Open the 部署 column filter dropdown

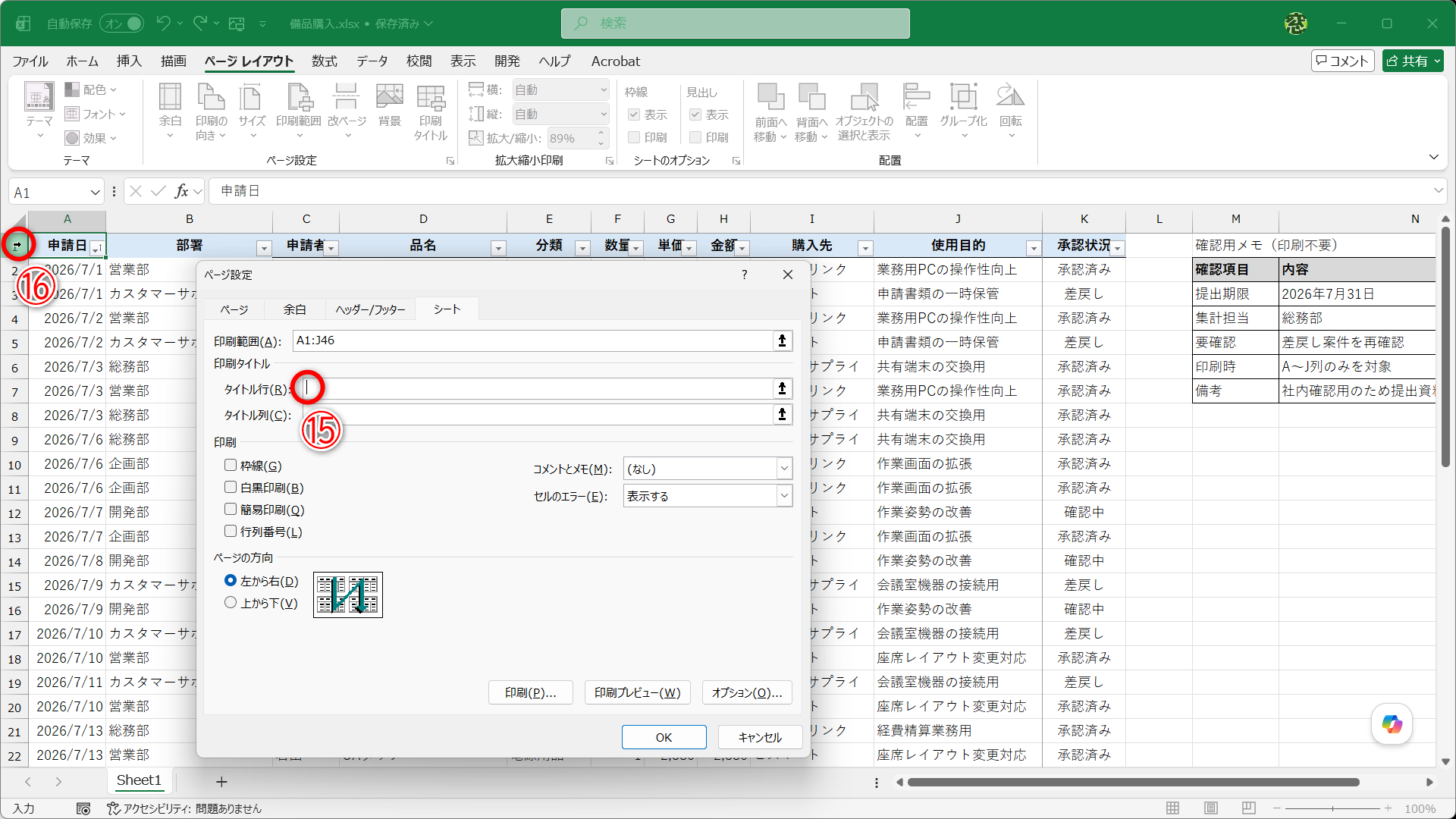click(x=264, y=248)
